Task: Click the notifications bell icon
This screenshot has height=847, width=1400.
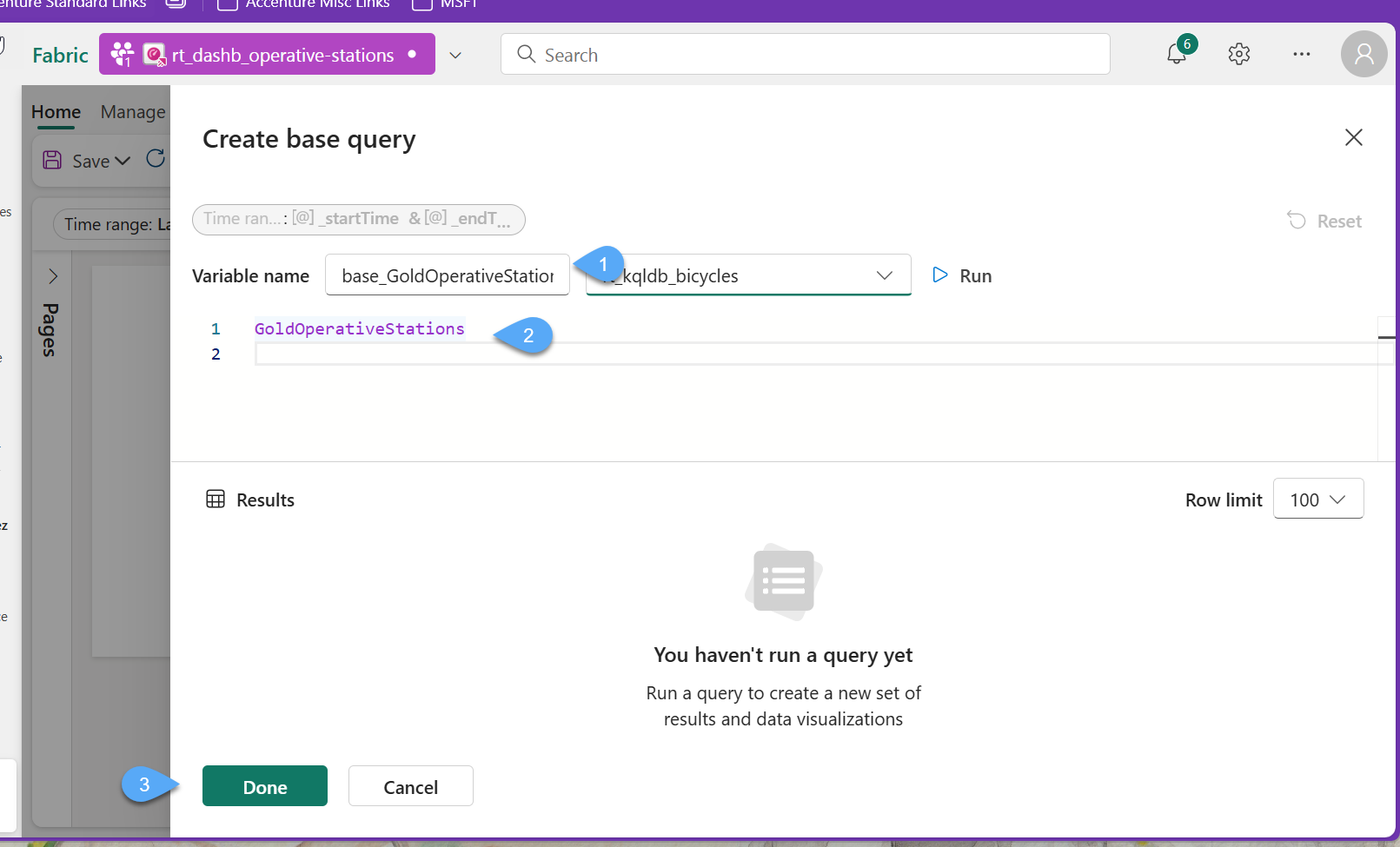Action: pos(1176,54)
